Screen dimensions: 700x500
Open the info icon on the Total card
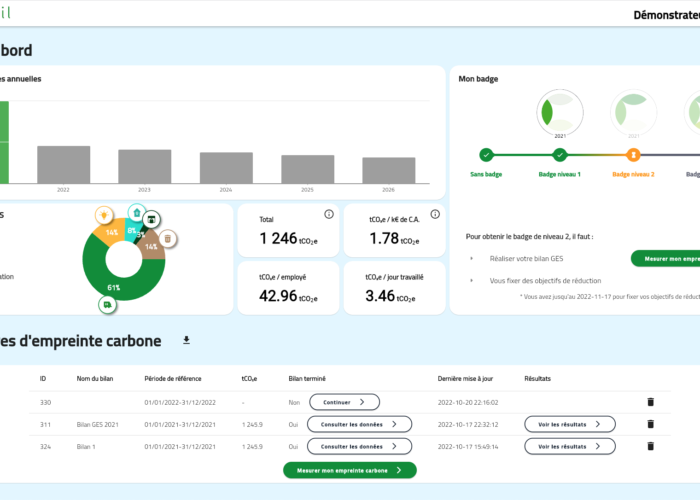coord(328,214)
